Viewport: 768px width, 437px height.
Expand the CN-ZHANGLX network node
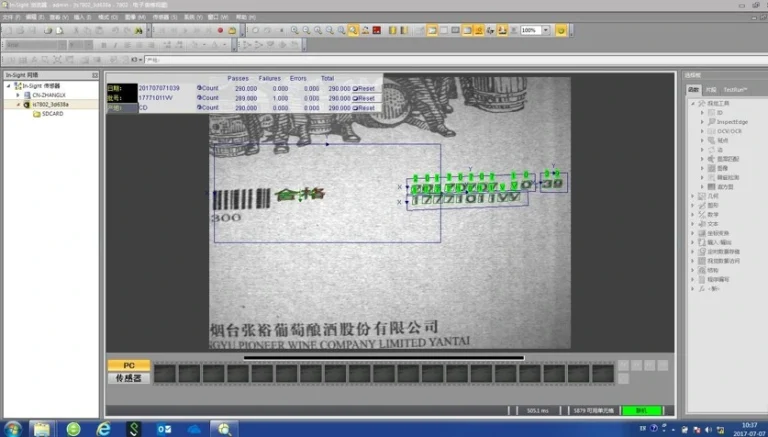pos(18,95)
